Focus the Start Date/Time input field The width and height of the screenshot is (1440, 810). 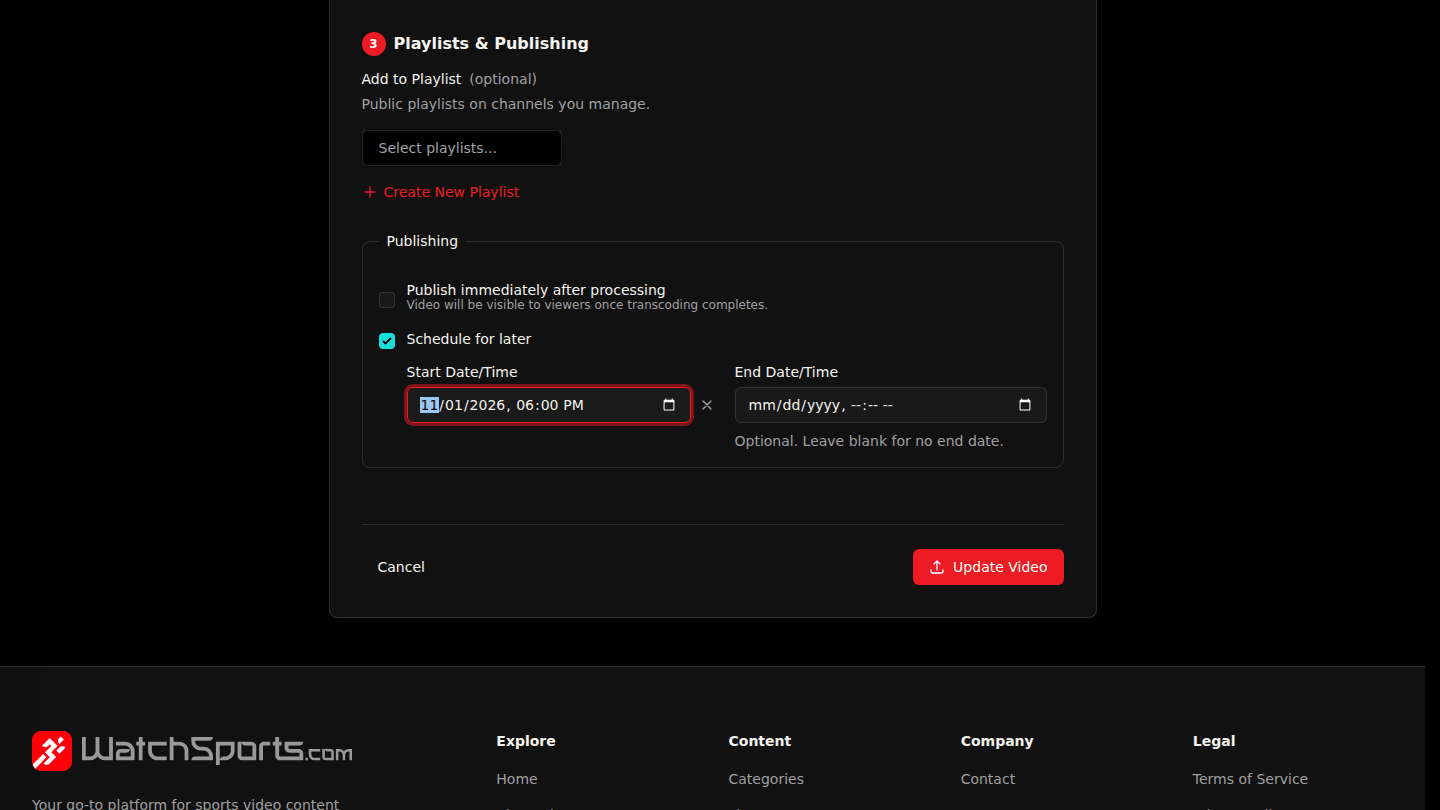(x=549, y=405)
